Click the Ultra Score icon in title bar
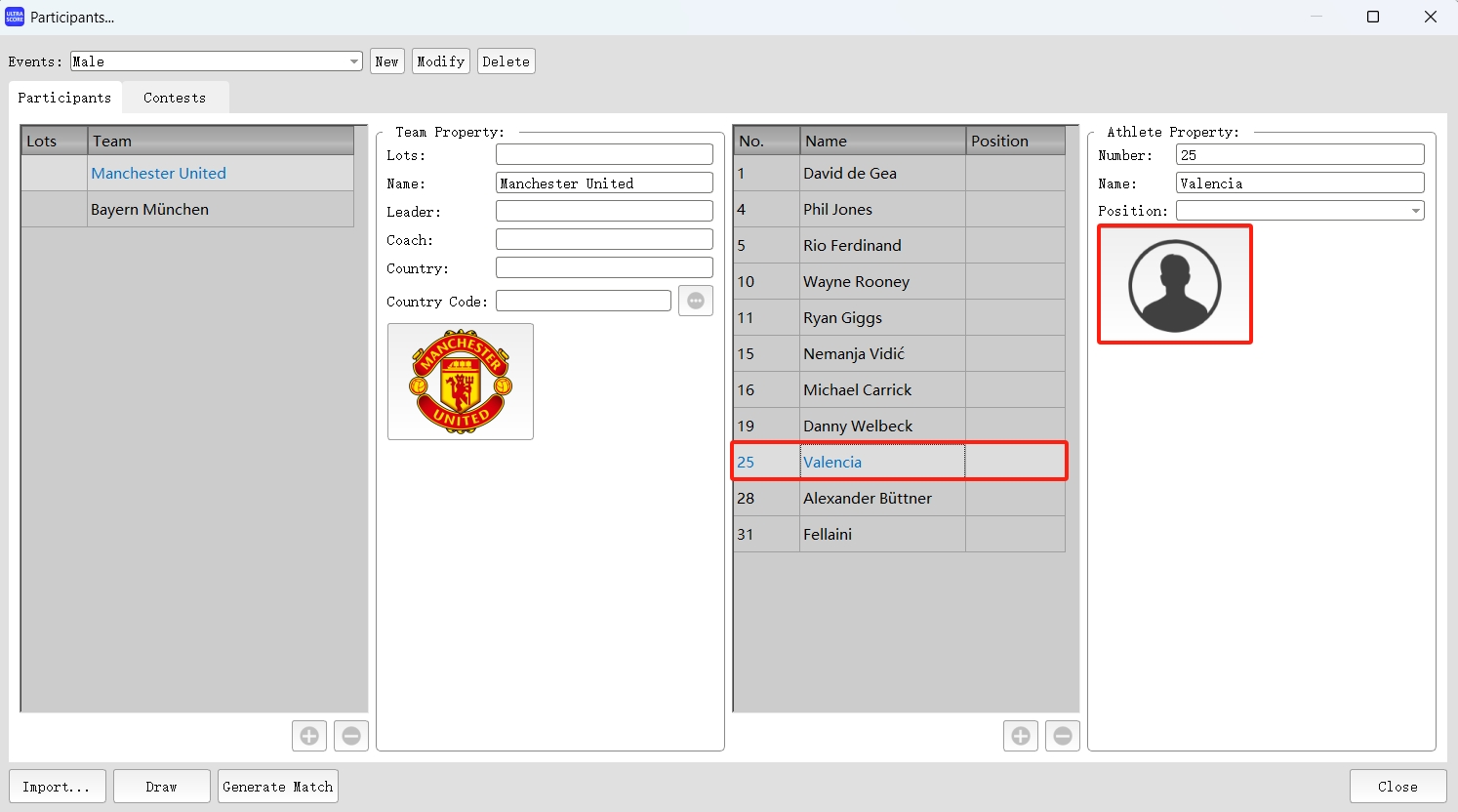Viewport: 1458px width, 812px height. (x=15, y=16)
